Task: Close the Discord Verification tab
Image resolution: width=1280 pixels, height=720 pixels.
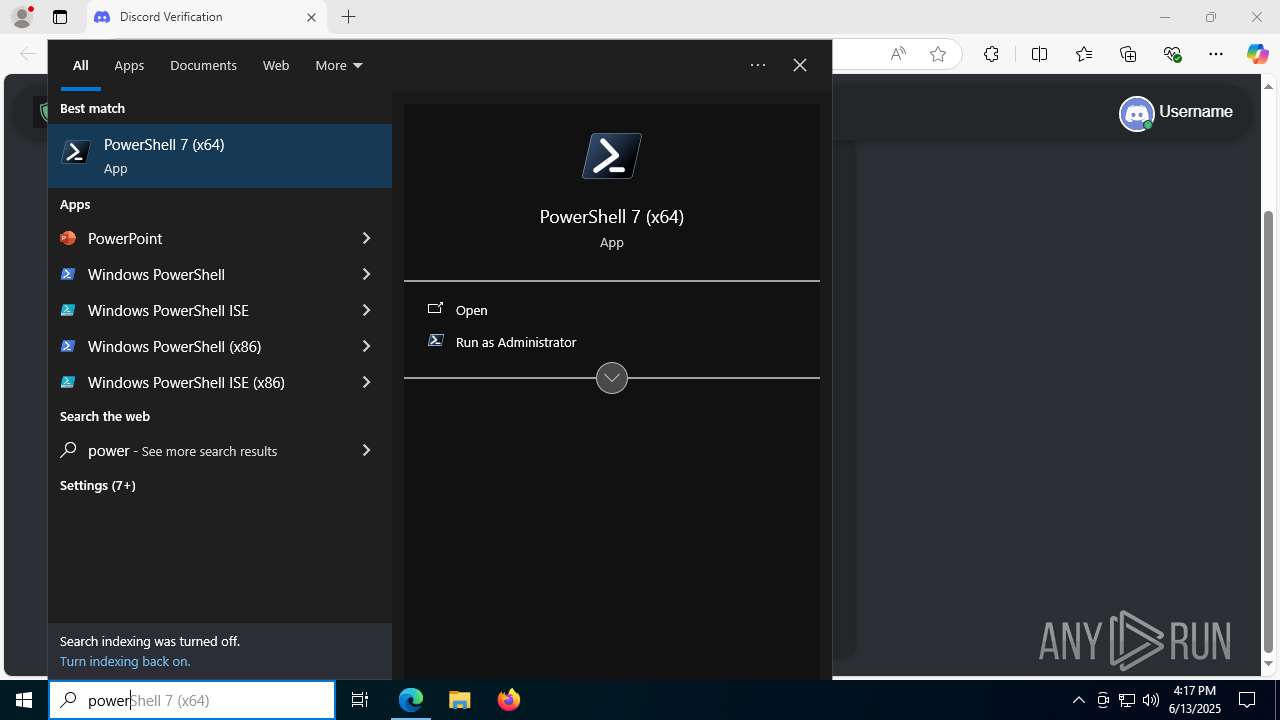Action: 311,17
